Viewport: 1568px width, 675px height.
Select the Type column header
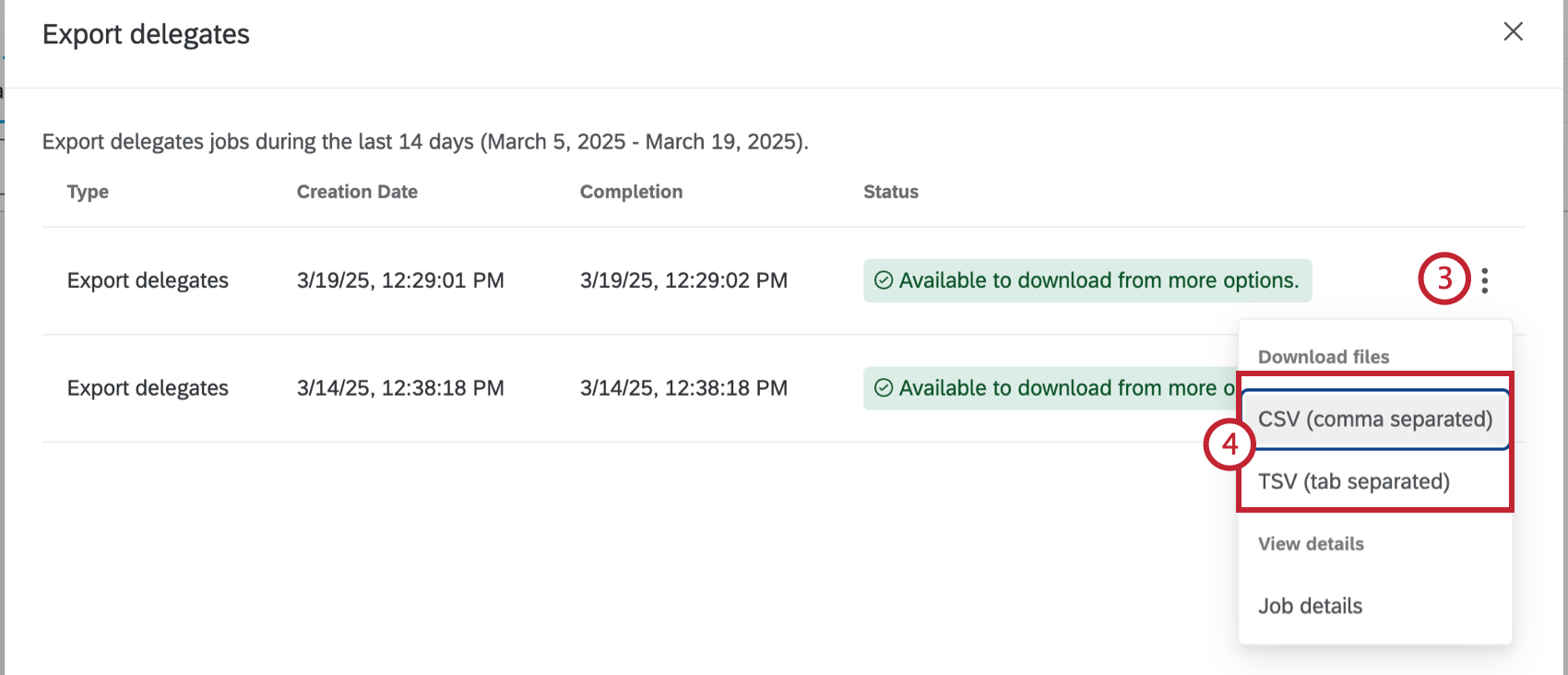[x=88, y=192]
